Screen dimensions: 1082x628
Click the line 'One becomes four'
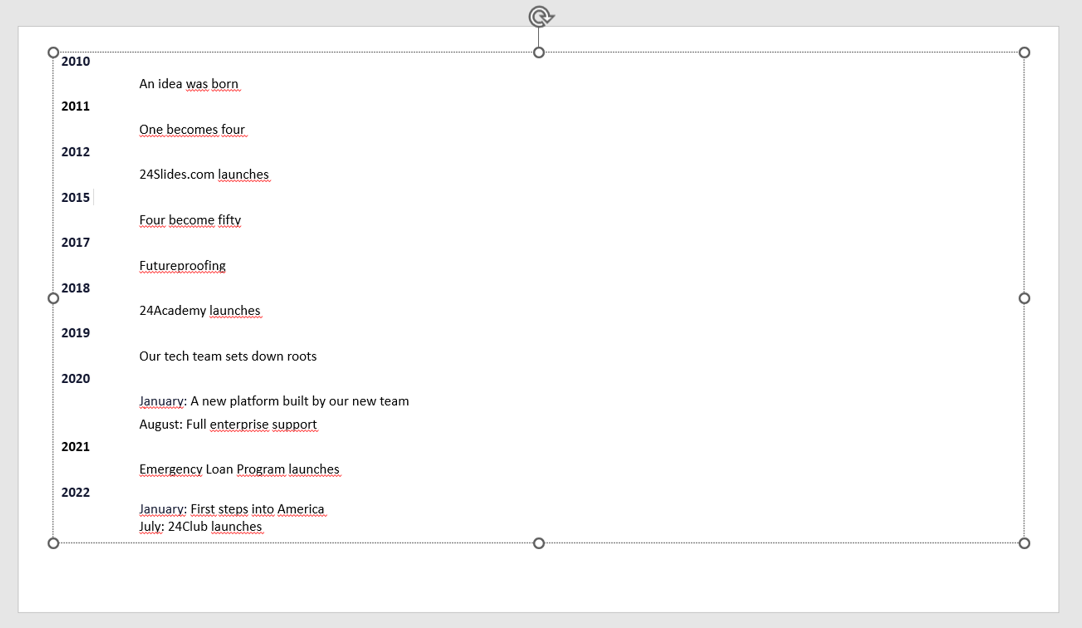tap(192, 130)
